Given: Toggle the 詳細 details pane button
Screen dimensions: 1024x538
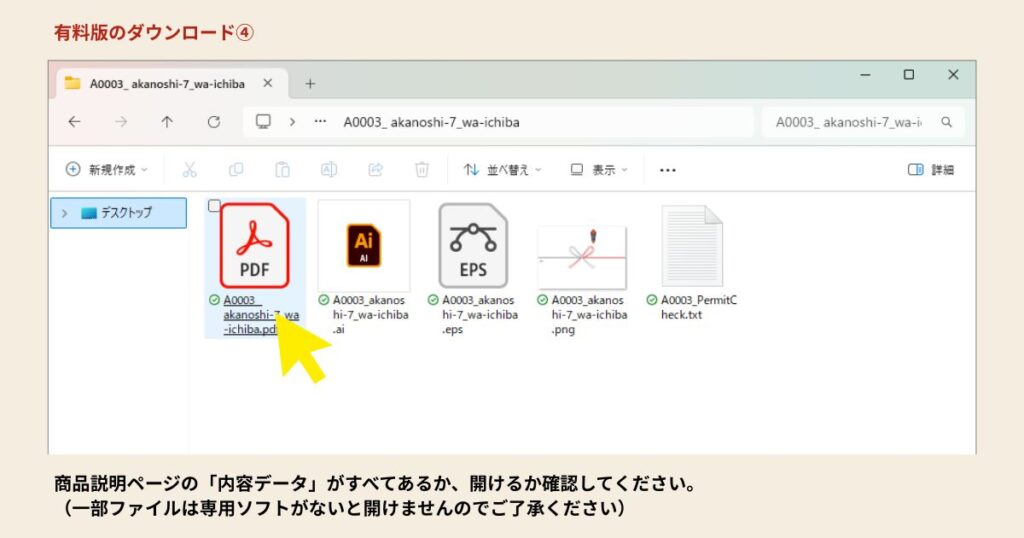Looking at the screenshot, I should [x=930, y=170].
